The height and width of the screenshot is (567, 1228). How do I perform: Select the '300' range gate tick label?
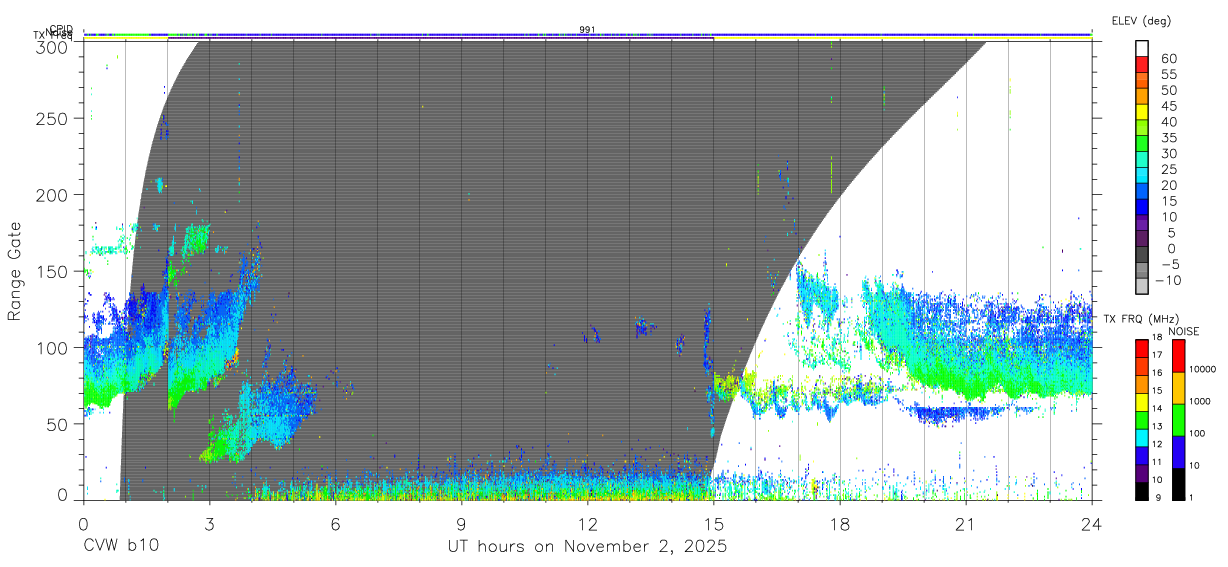[52, 46]
